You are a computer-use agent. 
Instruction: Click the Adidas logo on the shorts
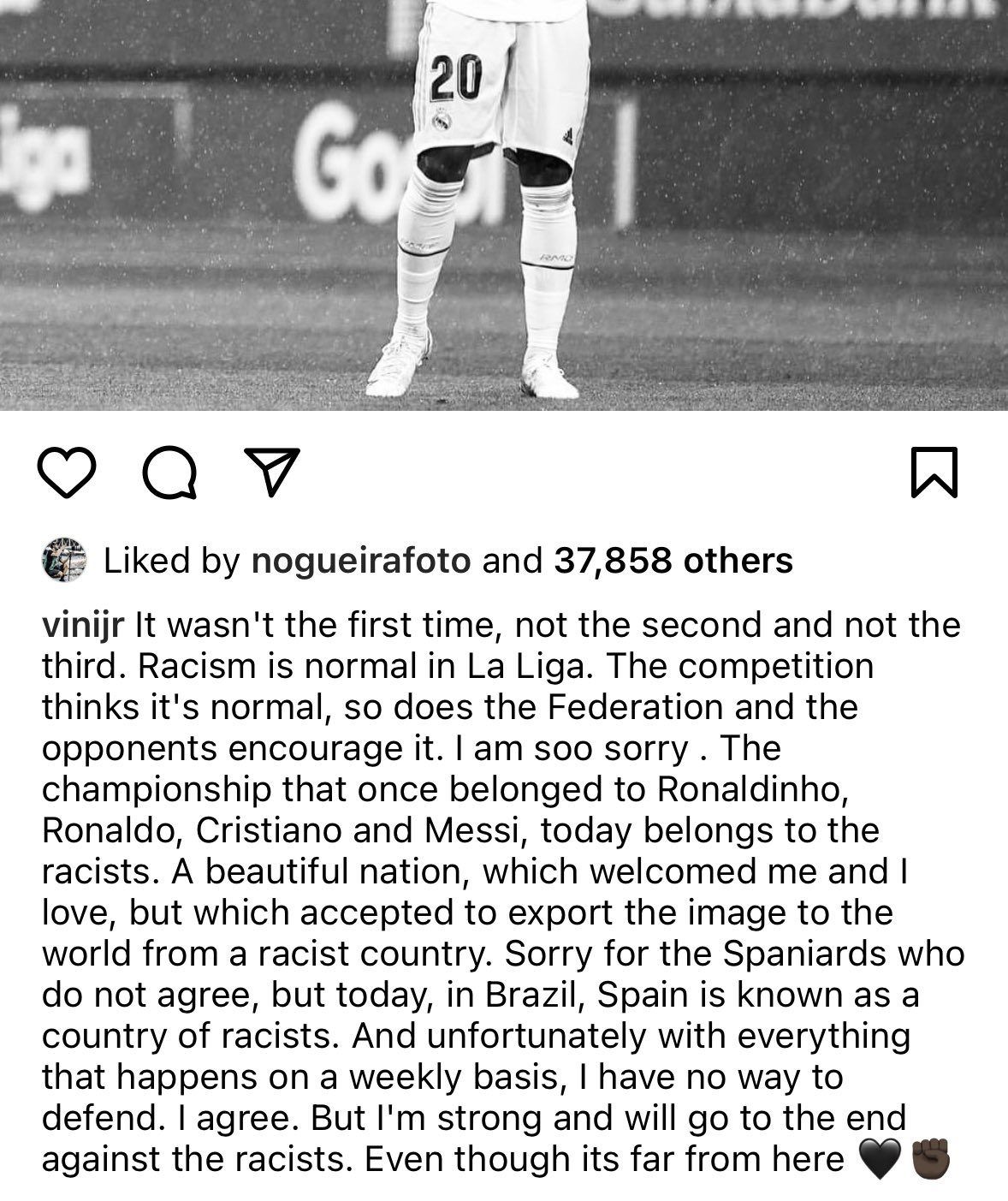[568, 134]
